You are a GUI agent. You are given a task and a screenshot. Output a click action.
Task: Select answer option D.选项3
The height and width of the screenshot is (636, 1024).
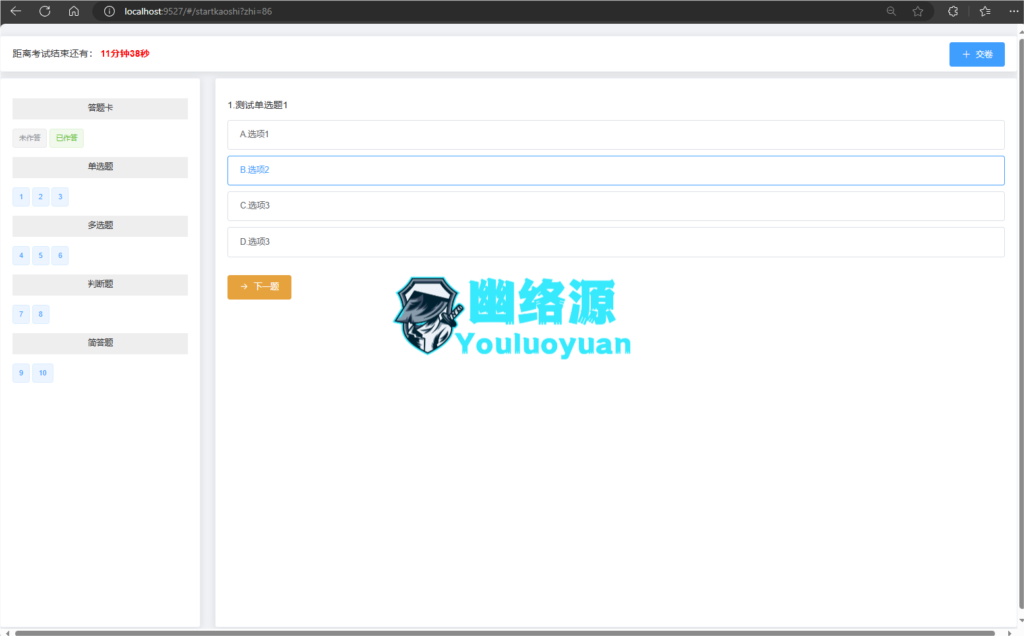tap(616, 242)
